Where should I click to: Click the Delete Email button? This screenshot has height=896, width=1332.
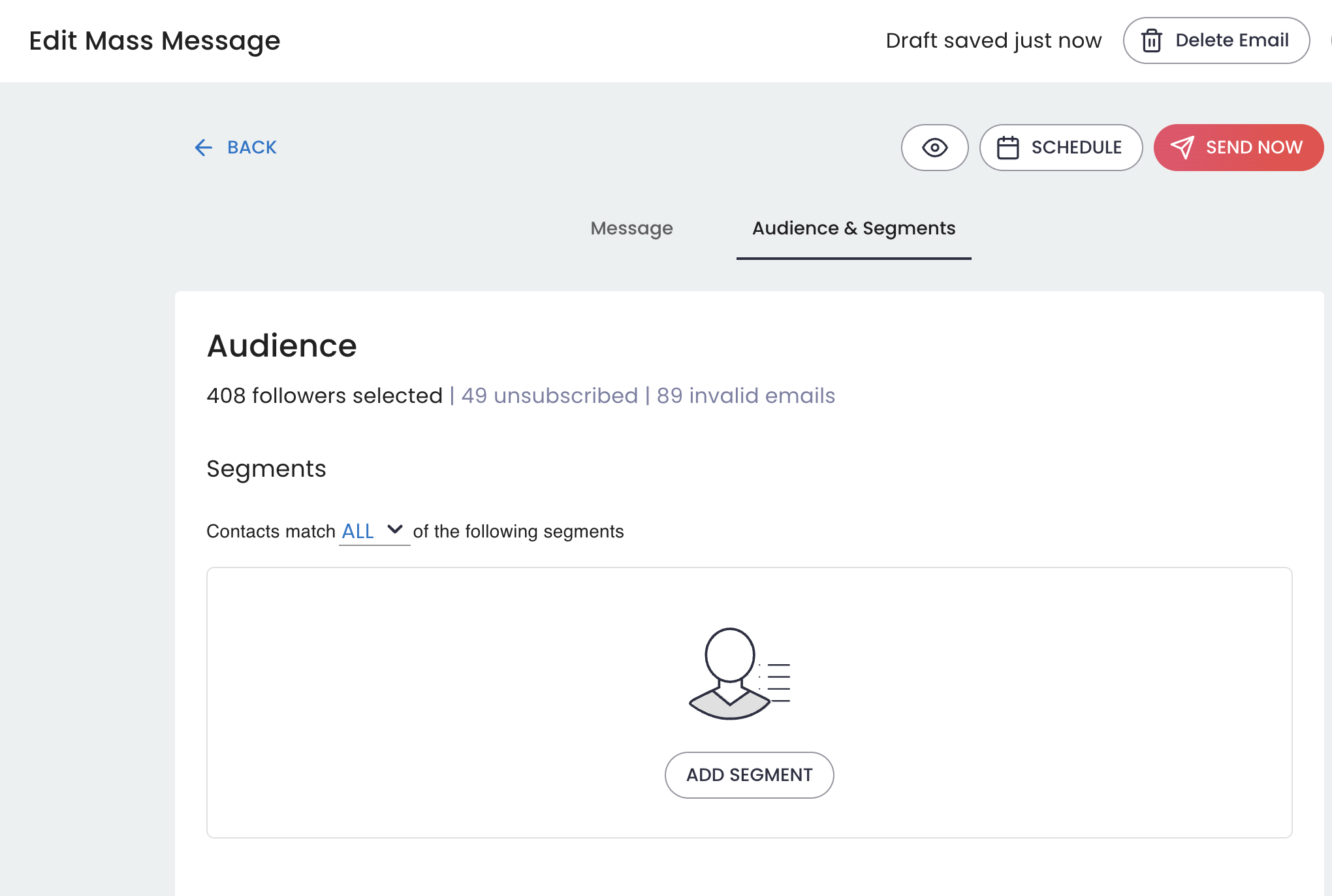tap(1216, 40)
